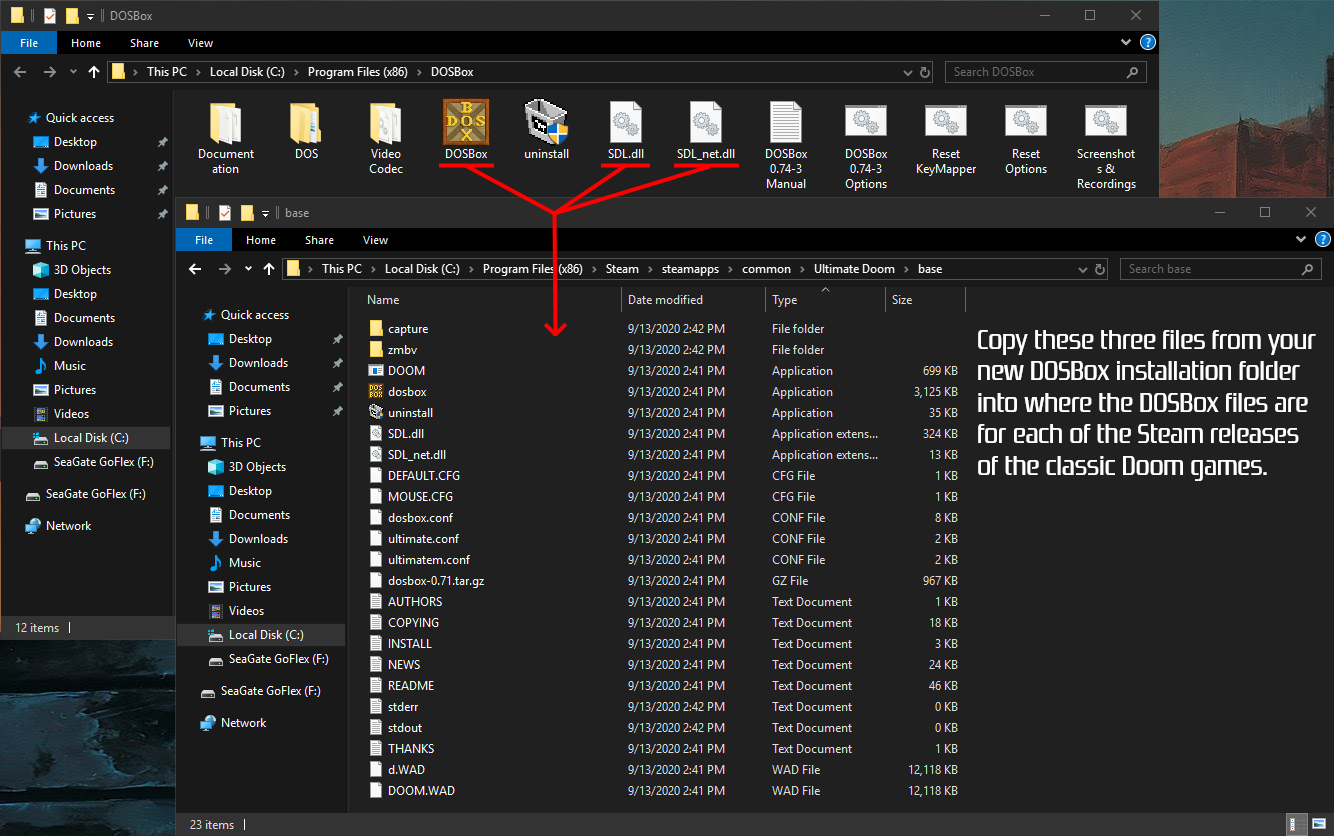Select the DOS folder icon
This screenshot has width=1334, height=836.
point(306,131)
